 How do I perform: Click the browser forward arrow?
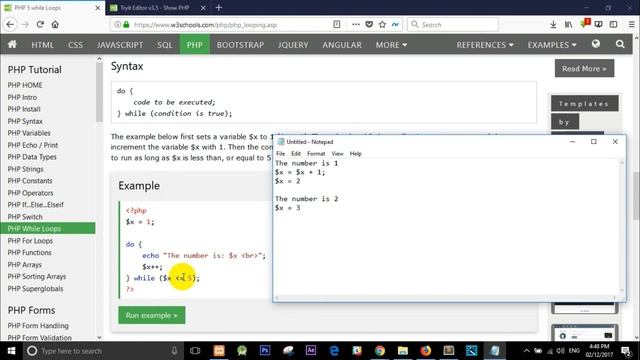click(x=25, y=24)
